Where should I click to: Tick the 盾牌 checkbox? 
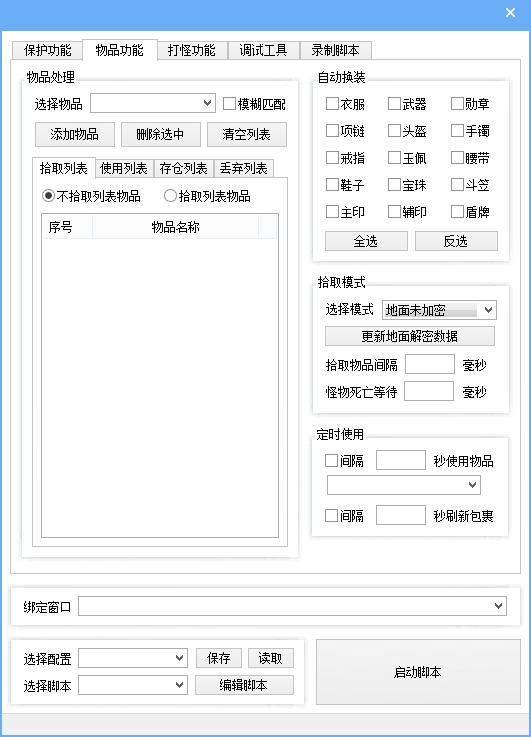[x=457, y=212]
